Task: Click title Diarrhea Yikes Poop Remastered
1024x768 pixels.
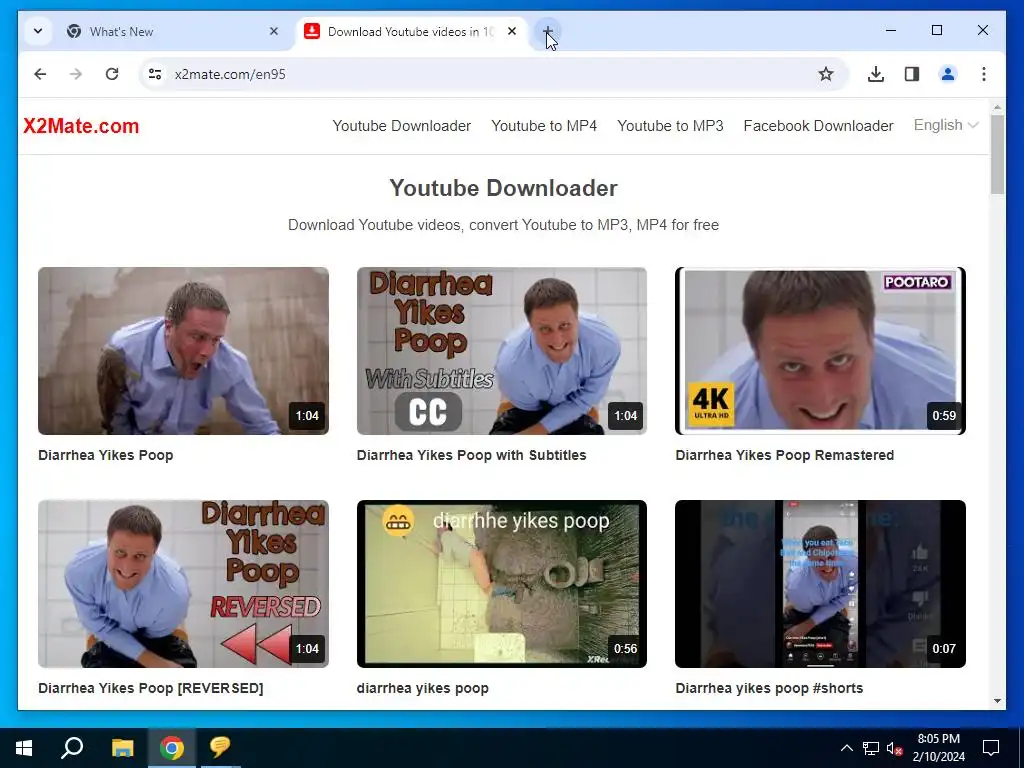Action: point(784,455)
